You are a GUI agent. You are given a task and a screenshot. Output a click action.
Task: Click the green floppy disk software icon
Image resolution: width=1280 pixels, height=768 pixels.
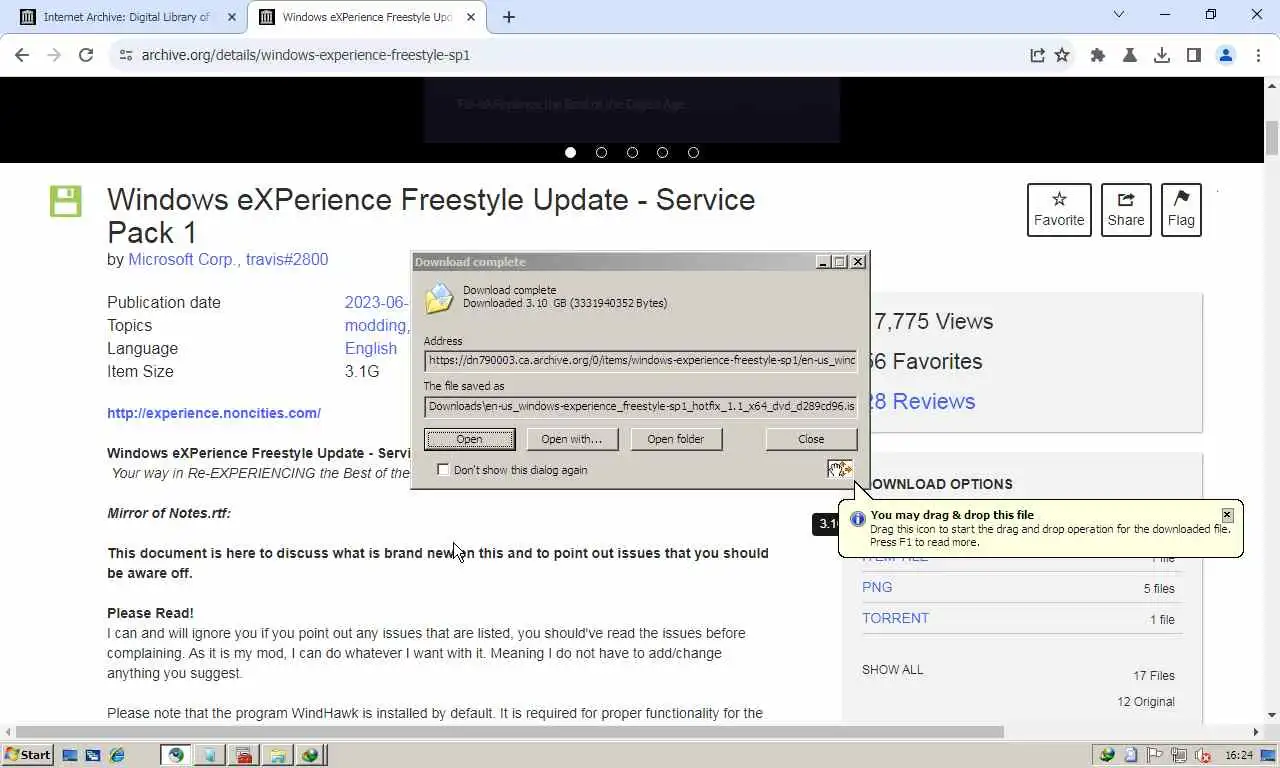pyautogui.click(x=66, y=201)
